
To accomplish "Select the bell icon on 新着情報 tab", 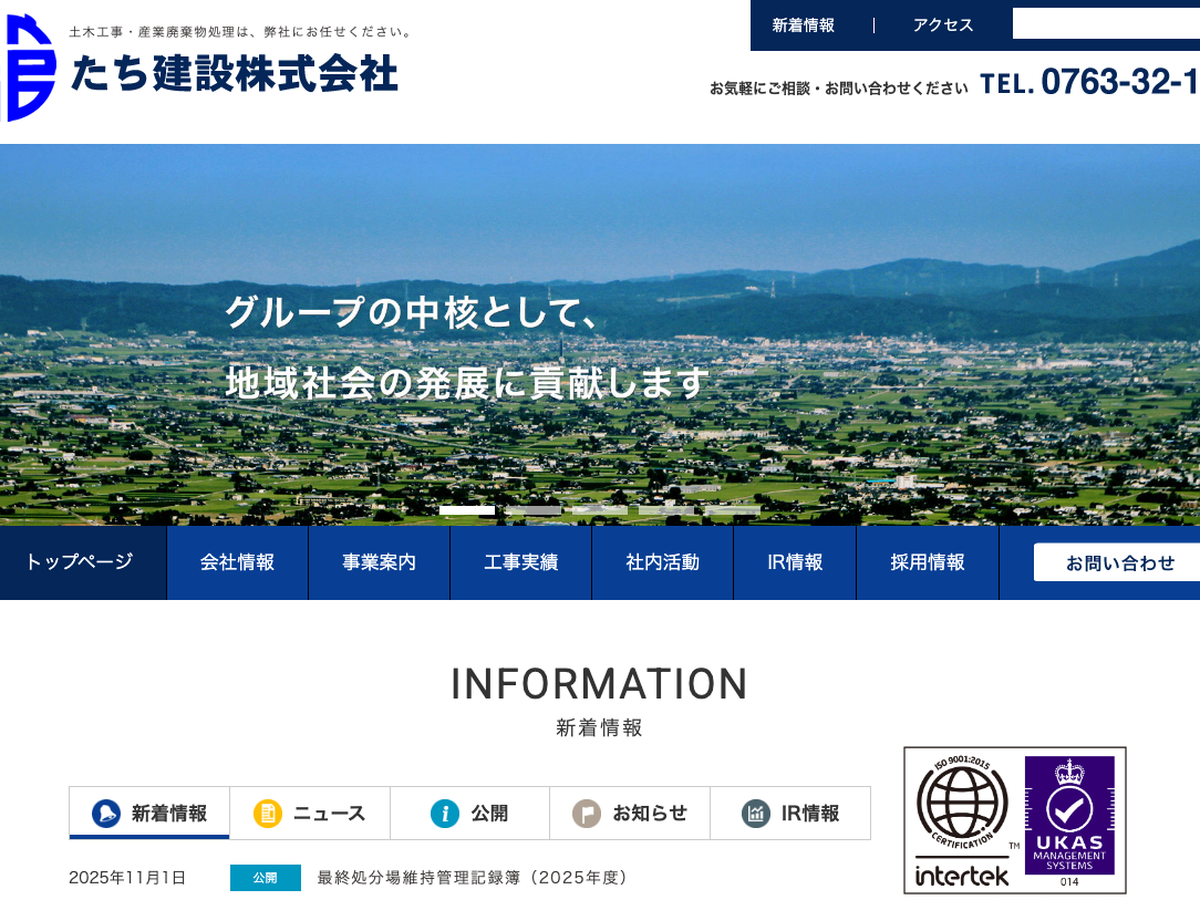I will point(106,813).
